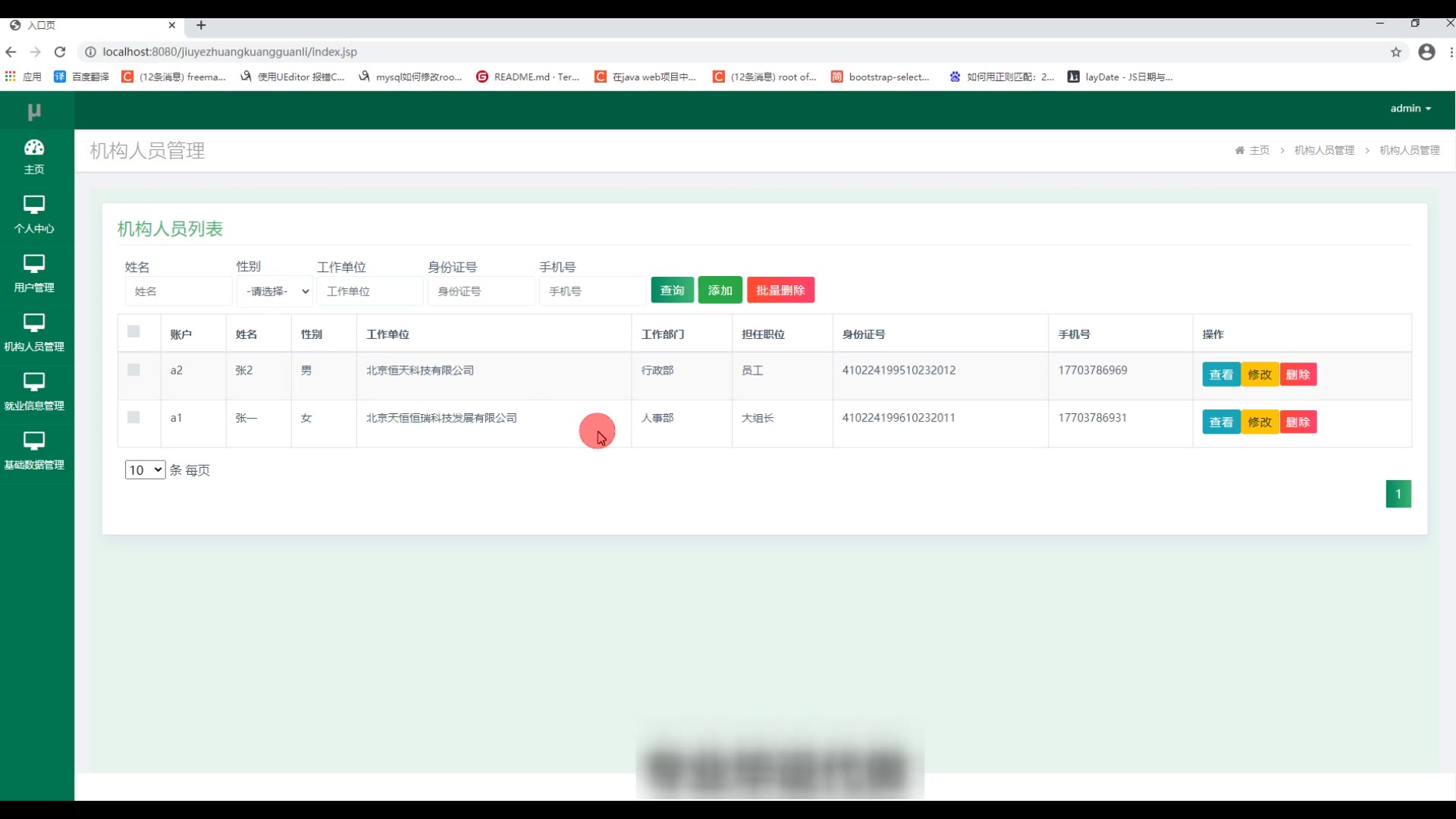1456x819 pixels.
Task: Open 机构人员管理 sidebar icon
Action: [34, 324]
